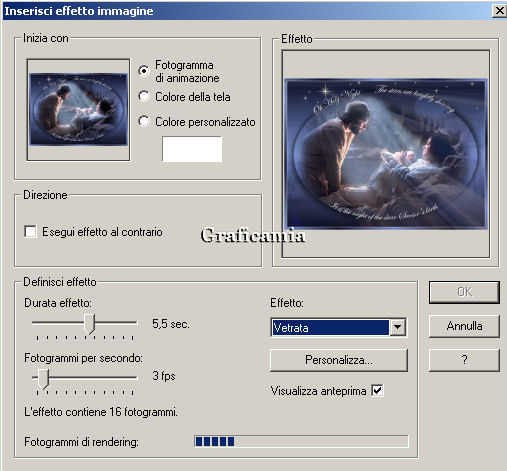507x471 pixels.
Task: Select the Fotogramma di animazione radio button
Action: [x=144, y=71]
